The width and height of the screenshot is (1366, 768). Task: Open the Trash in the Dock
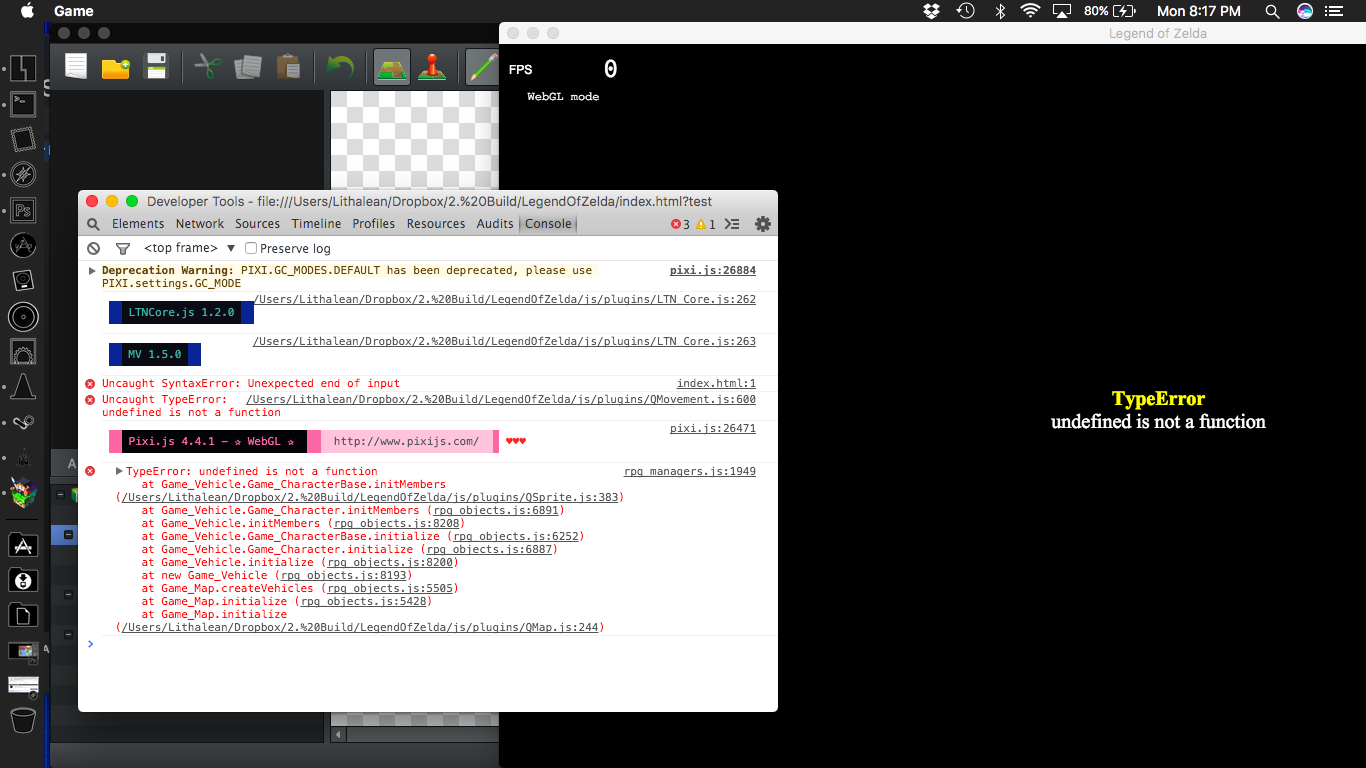pyautogui.click(x=23, y=720)
